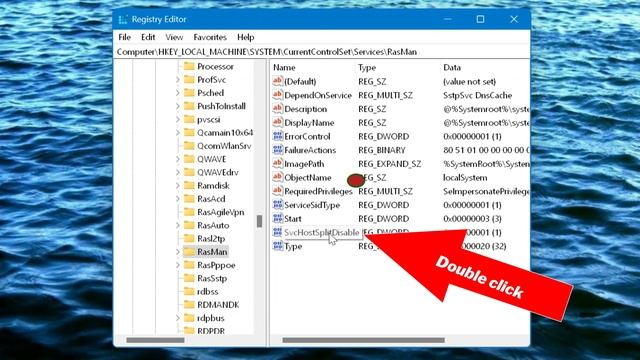Viewport: 640px width, 360px height.
Task: Expand the PushToInstall tree node
Action: click(178, 107)
